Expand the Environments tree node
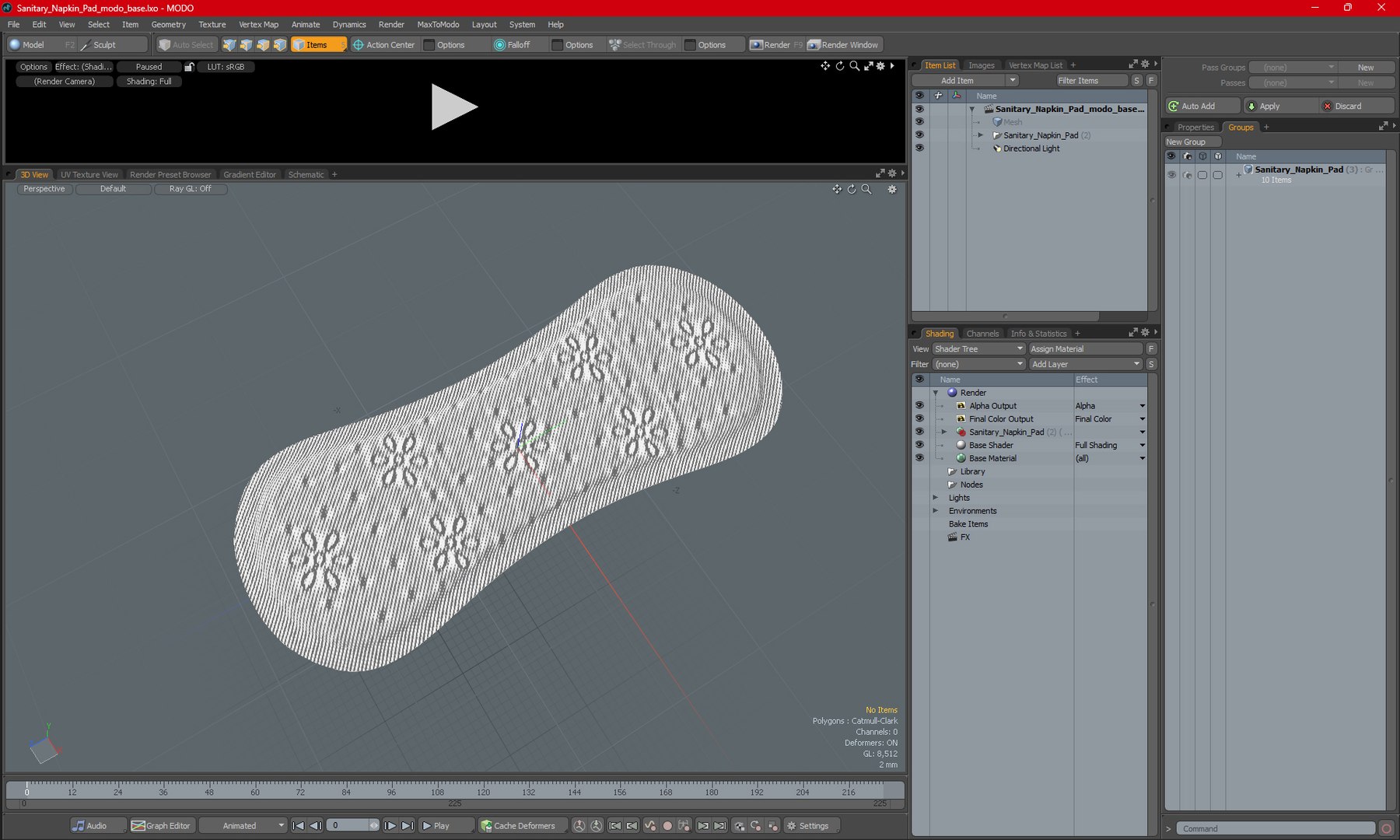Screen dimensions: 1400x840 [936, 511]
